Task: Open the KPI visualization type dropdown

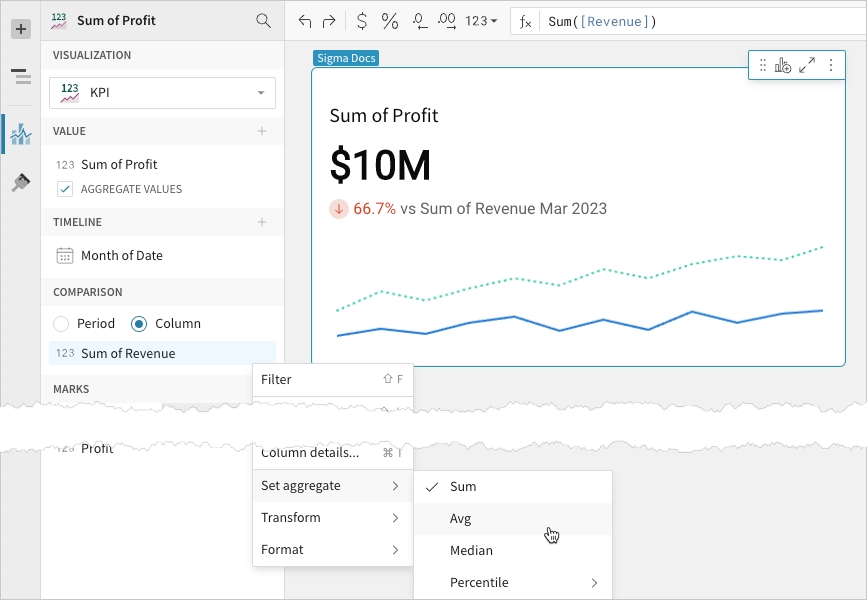Action: pyautogui.click(x=162, y=93)
